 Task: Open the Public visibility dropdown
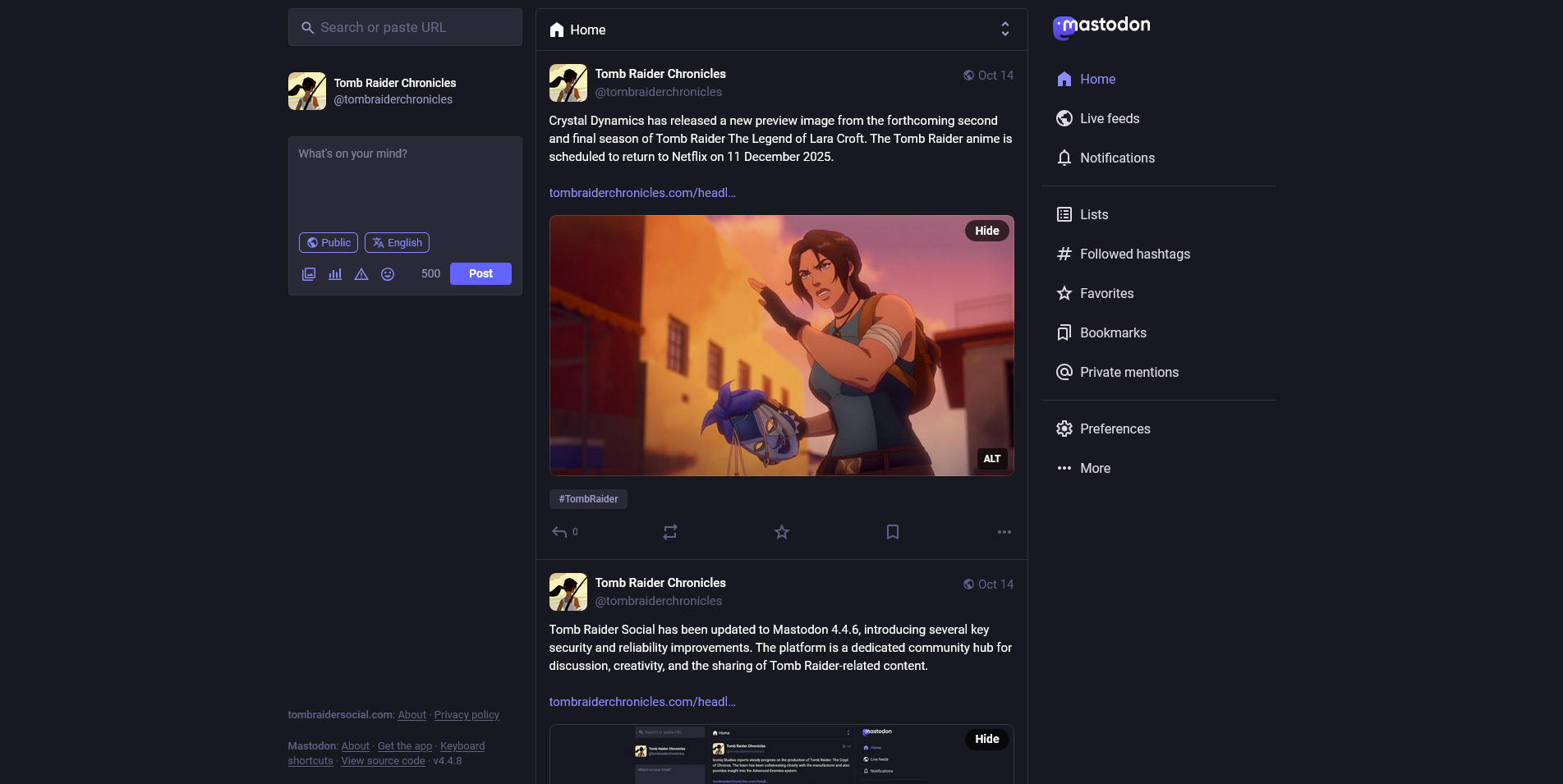tap(329, 243)
